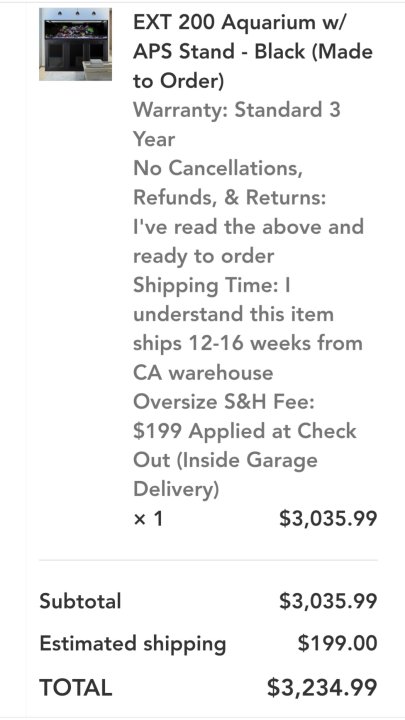Click the EXT 200 Aquarium product title
The image size is (405, 720).
pyautogui.click(x=253, y=51)
